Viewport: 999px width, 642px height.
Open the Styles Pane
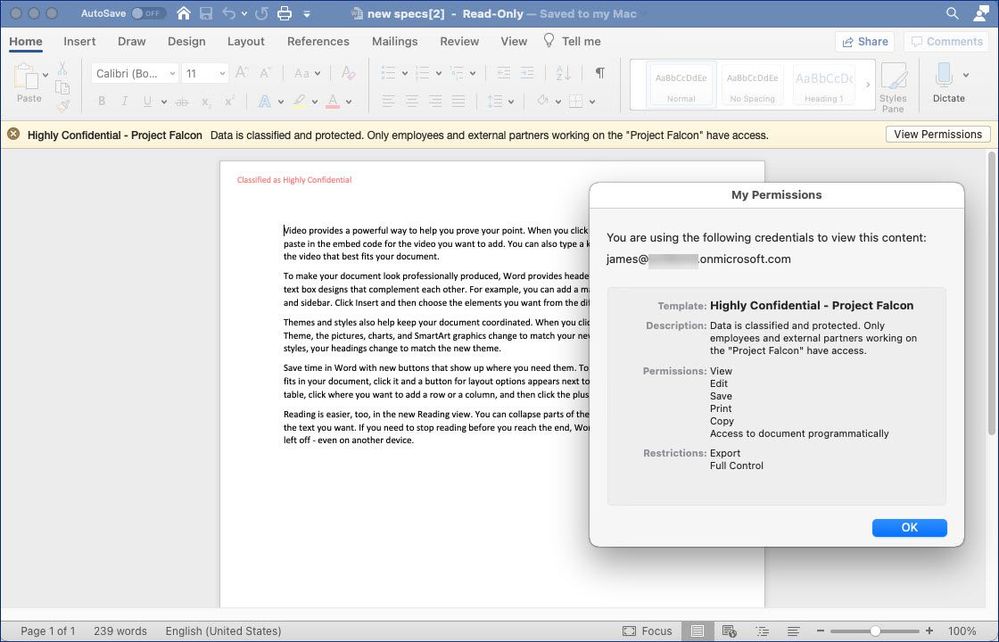tap(893, 88)
